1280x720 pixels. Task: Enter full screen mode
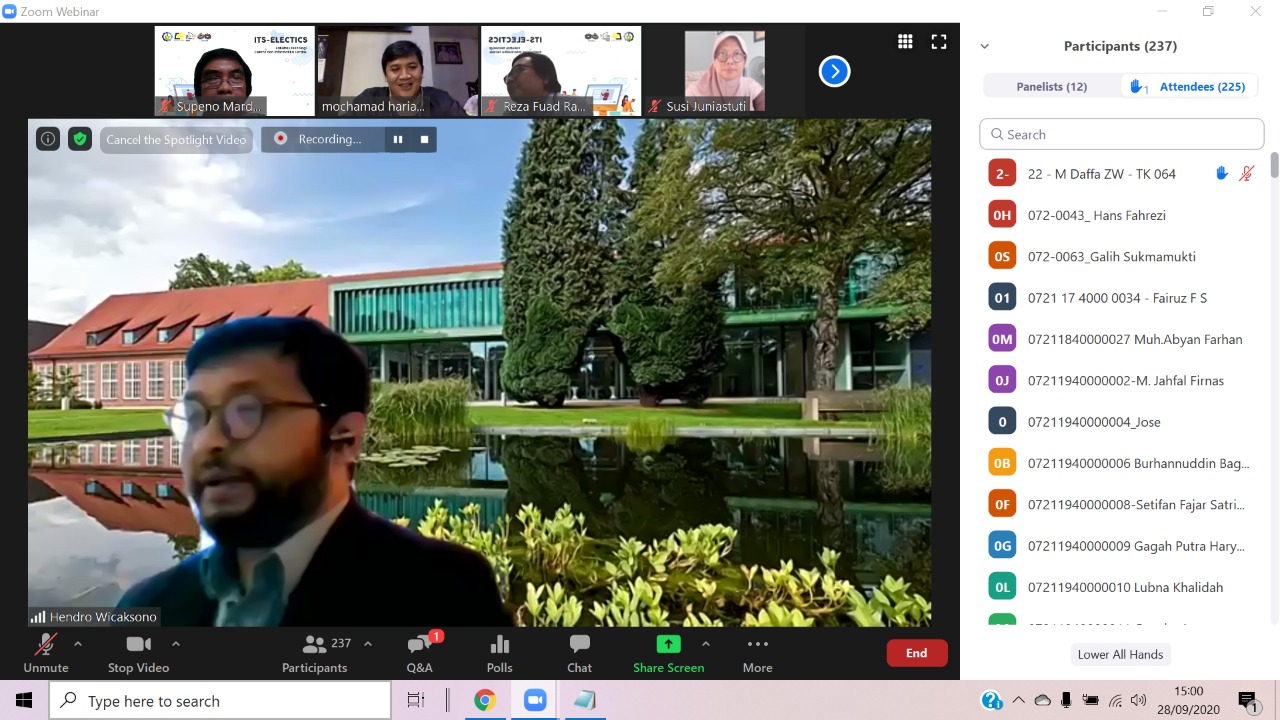pyautogui.click(x=938, y=41)
